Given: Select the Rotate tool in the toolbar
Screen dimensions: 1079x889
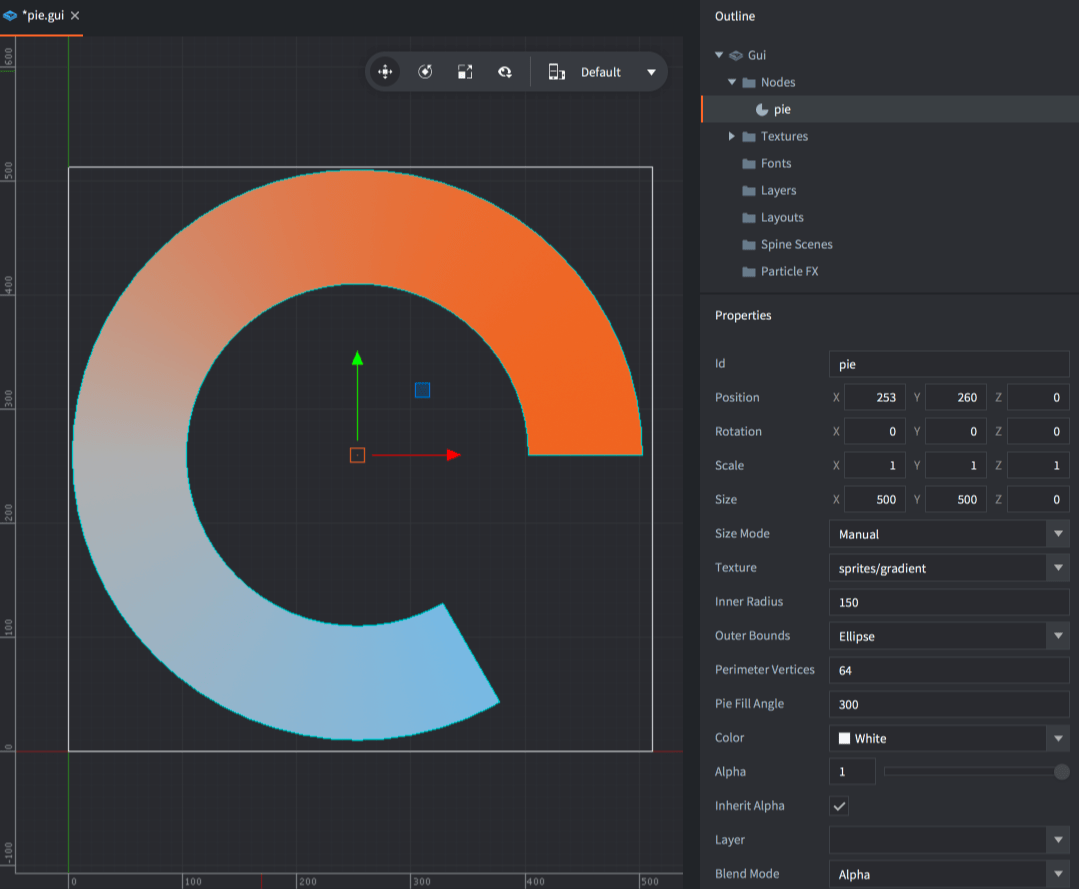Looking at the screenshot, I should pyautogui.click(x=425, y=72).
